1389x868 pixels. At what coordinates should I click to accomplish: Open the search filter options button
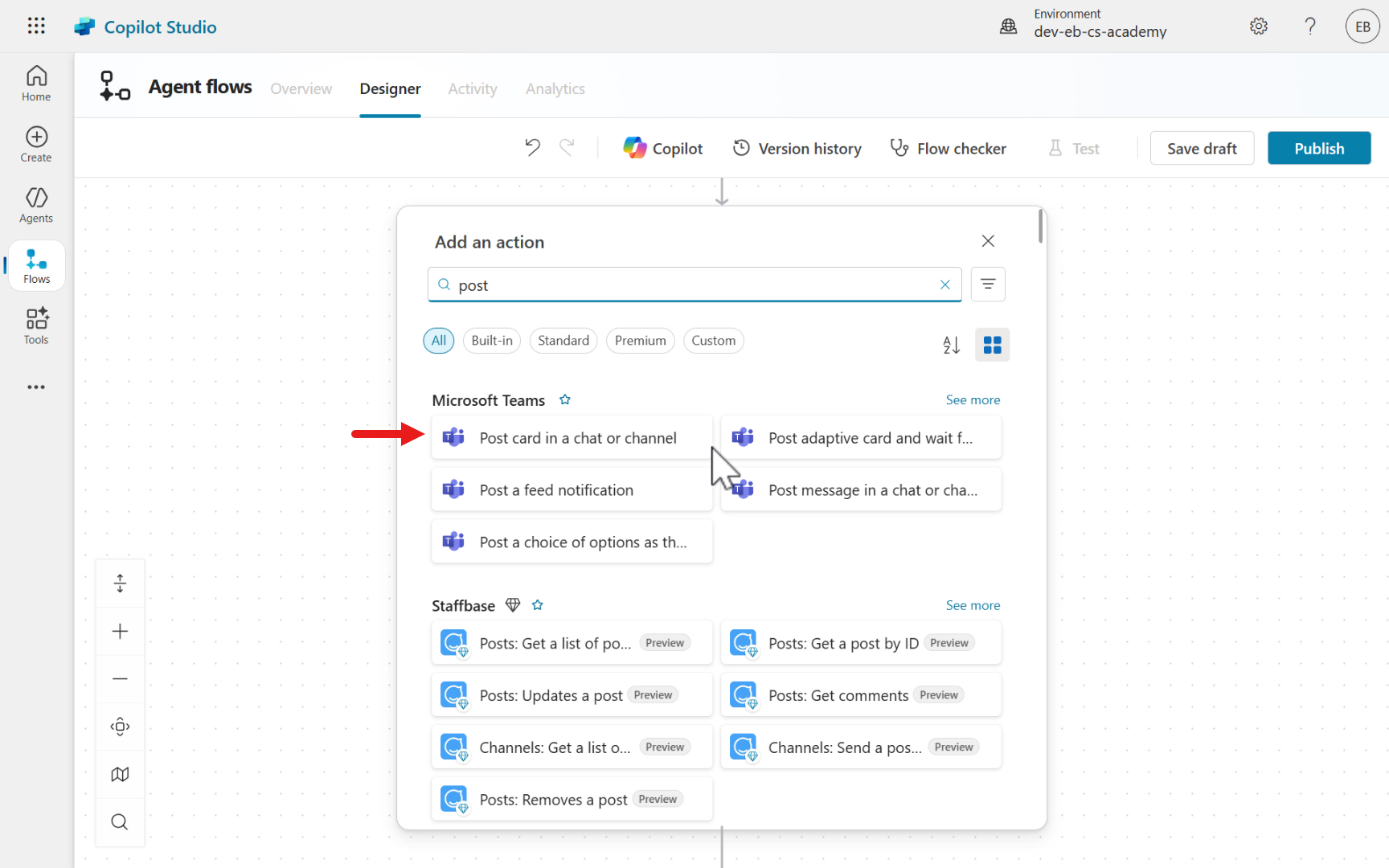[988, 285]
